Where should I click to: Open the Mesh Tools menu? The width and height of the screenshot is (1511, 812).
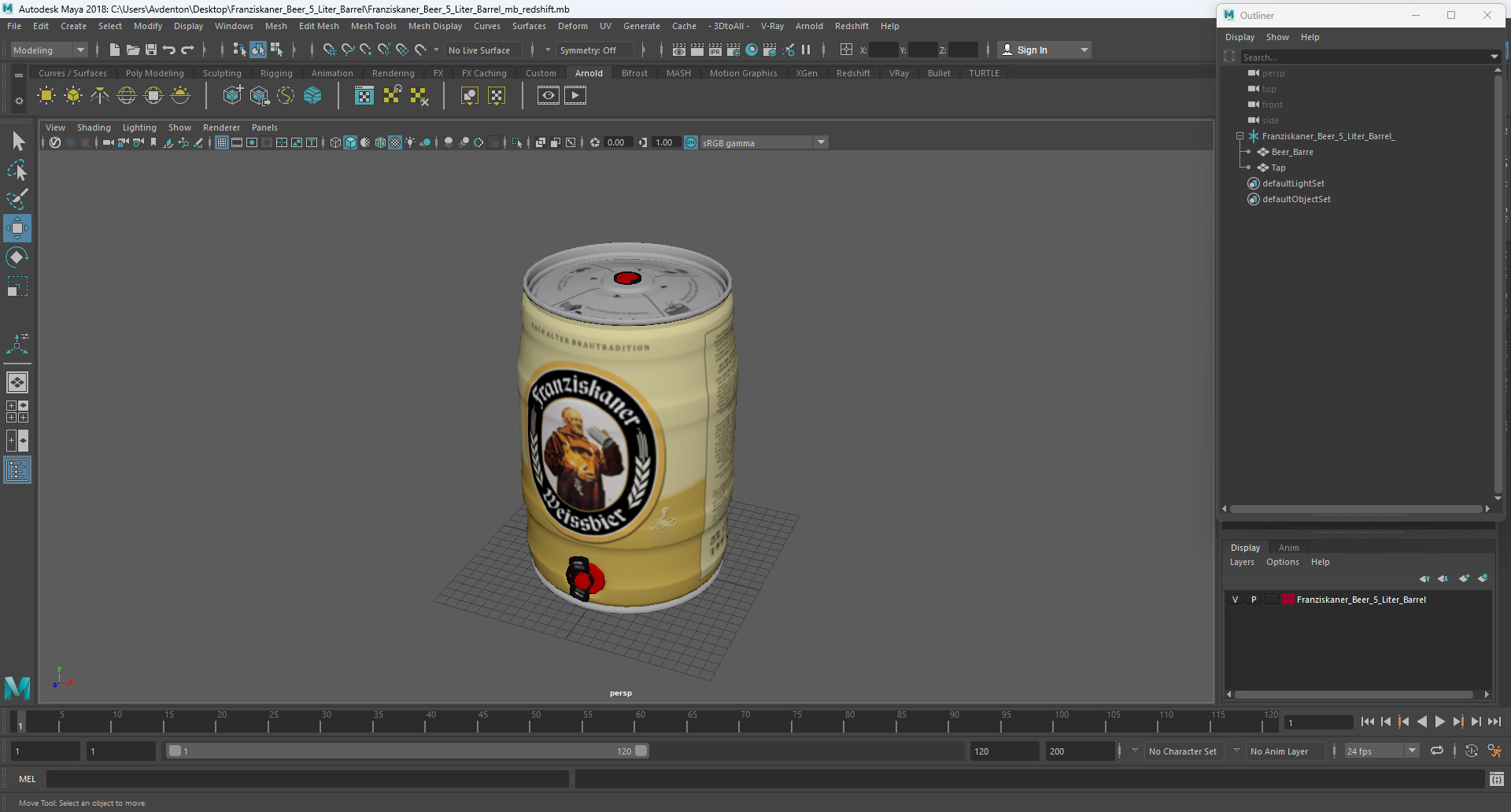click(x=373, y=26)
